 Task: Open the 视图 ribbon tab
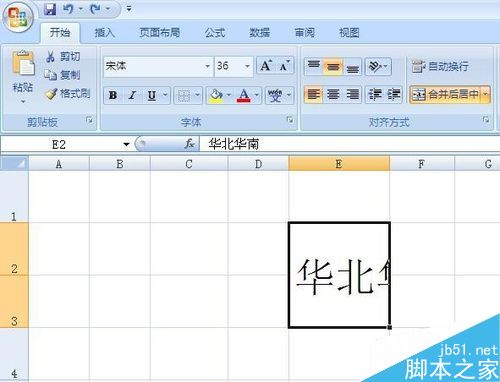point(349,33)
